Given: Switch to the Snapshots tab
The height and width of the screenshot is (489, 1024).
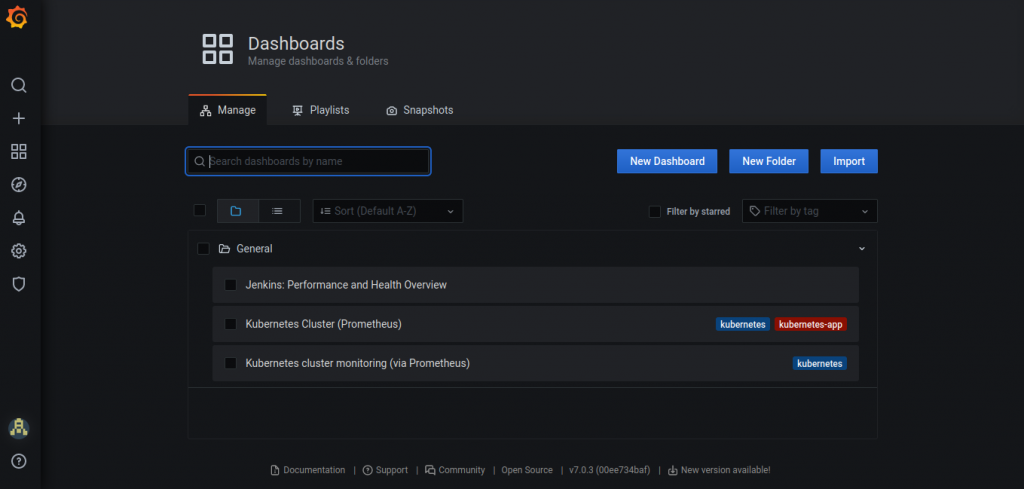Looking at the screenshot, I should (x=419, y=110).
